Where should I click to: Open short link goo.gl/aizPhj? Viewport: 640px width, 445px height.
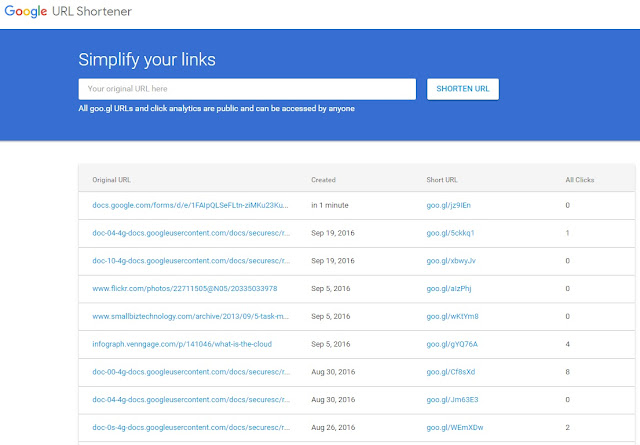[449, 288]
